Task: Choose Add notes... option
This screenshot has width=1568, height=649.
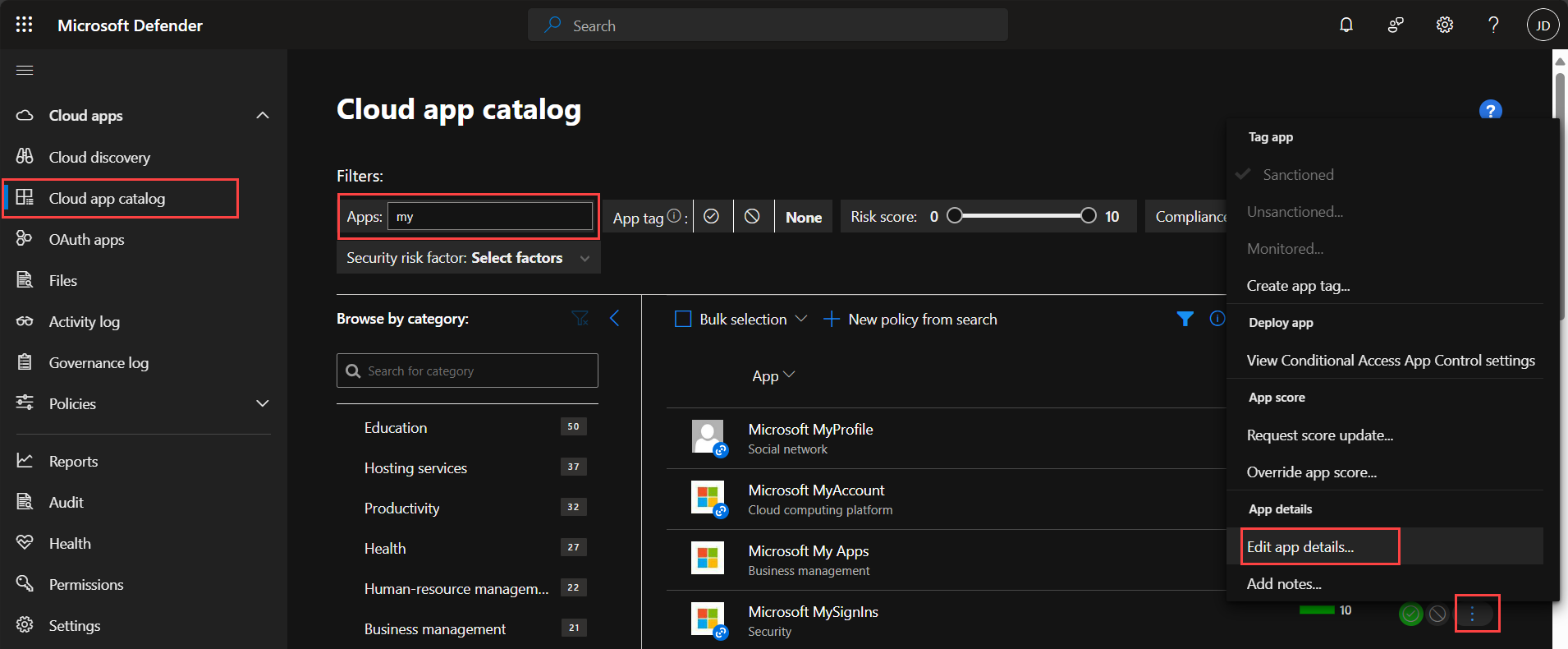Action: 1284,584
